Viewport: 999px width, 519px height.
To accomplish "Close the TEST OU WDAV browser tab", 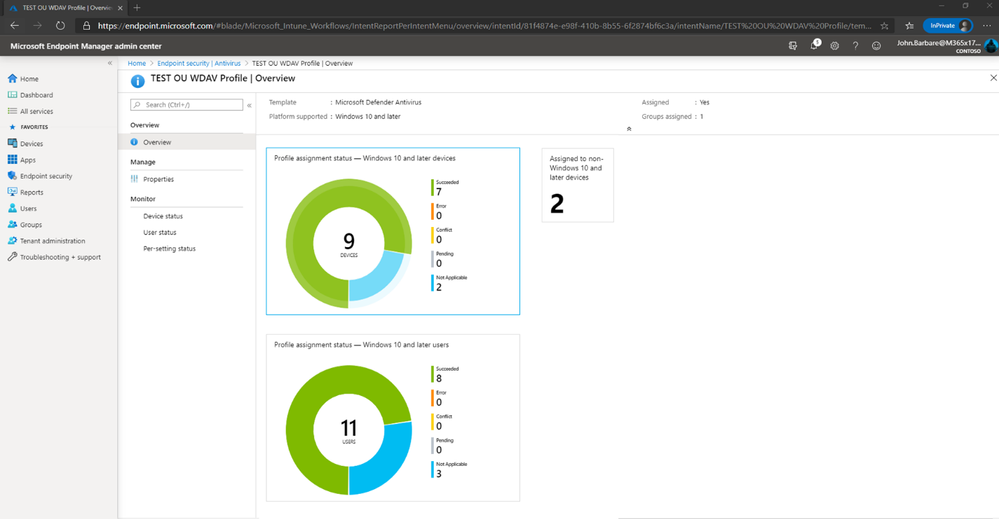I will [x=120, y=8].
